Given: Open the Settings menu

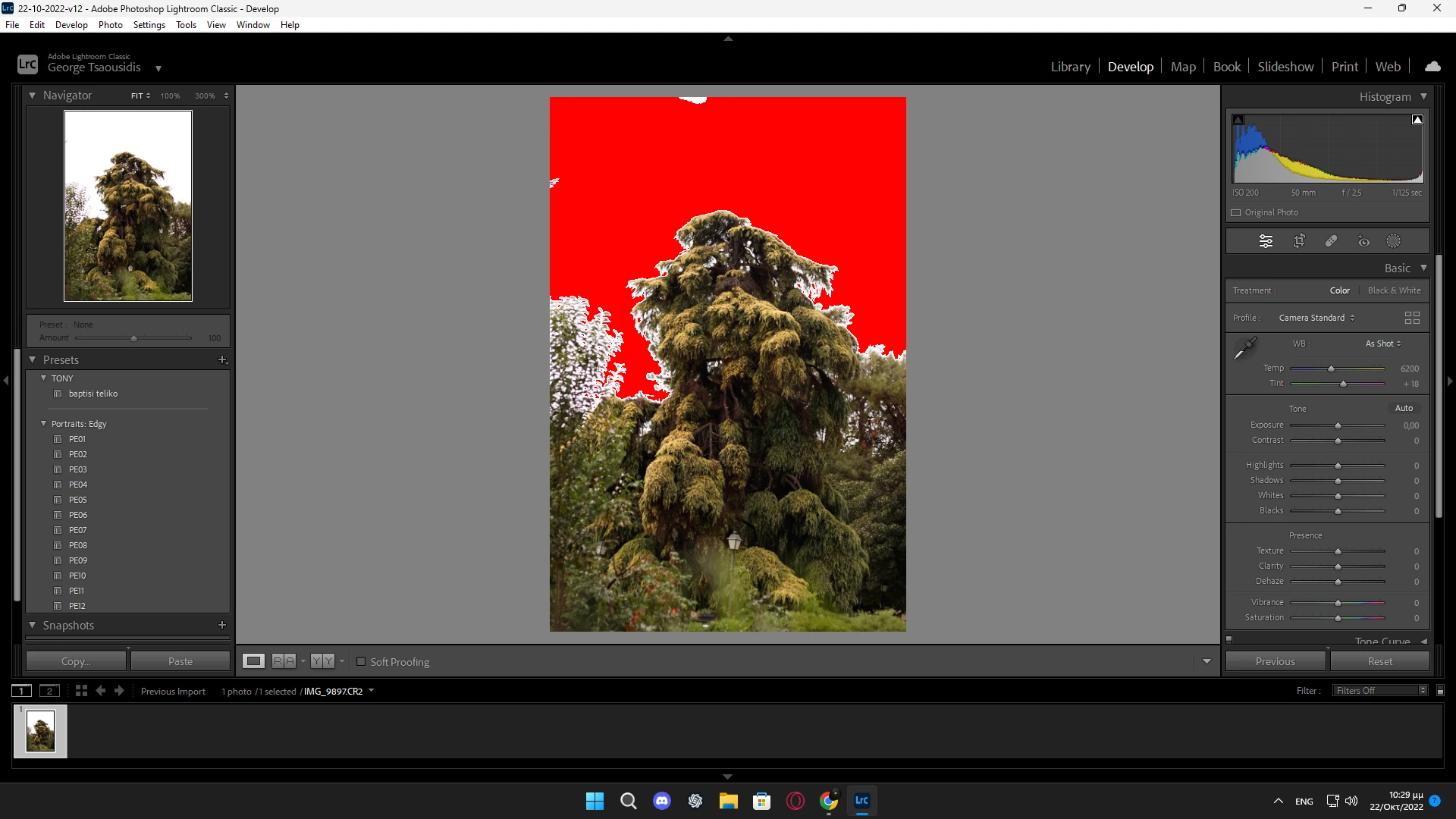Looking at the screenshot, I should (x=149, y=25).
